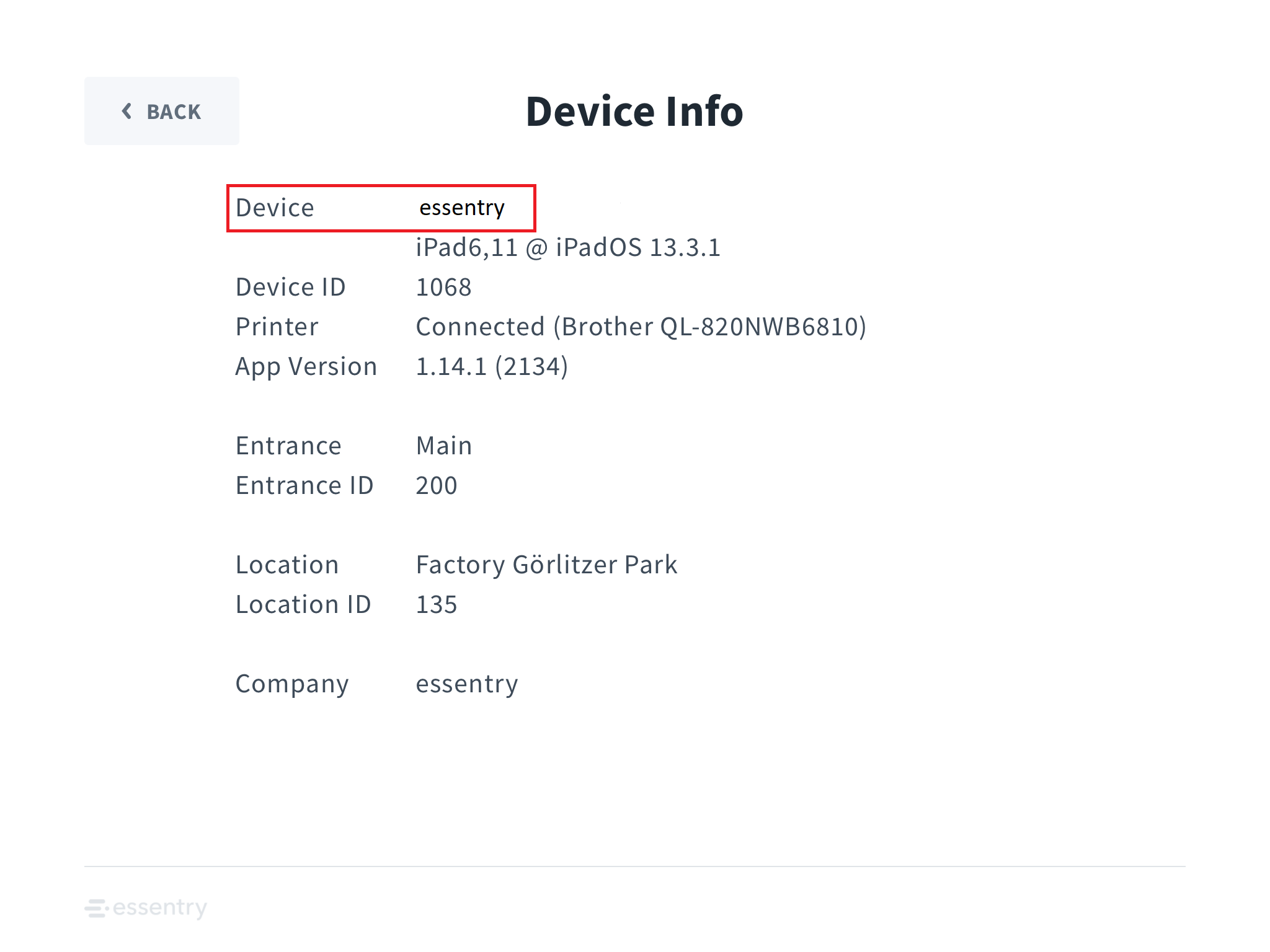Click the 'Location' label

point(287,565)
